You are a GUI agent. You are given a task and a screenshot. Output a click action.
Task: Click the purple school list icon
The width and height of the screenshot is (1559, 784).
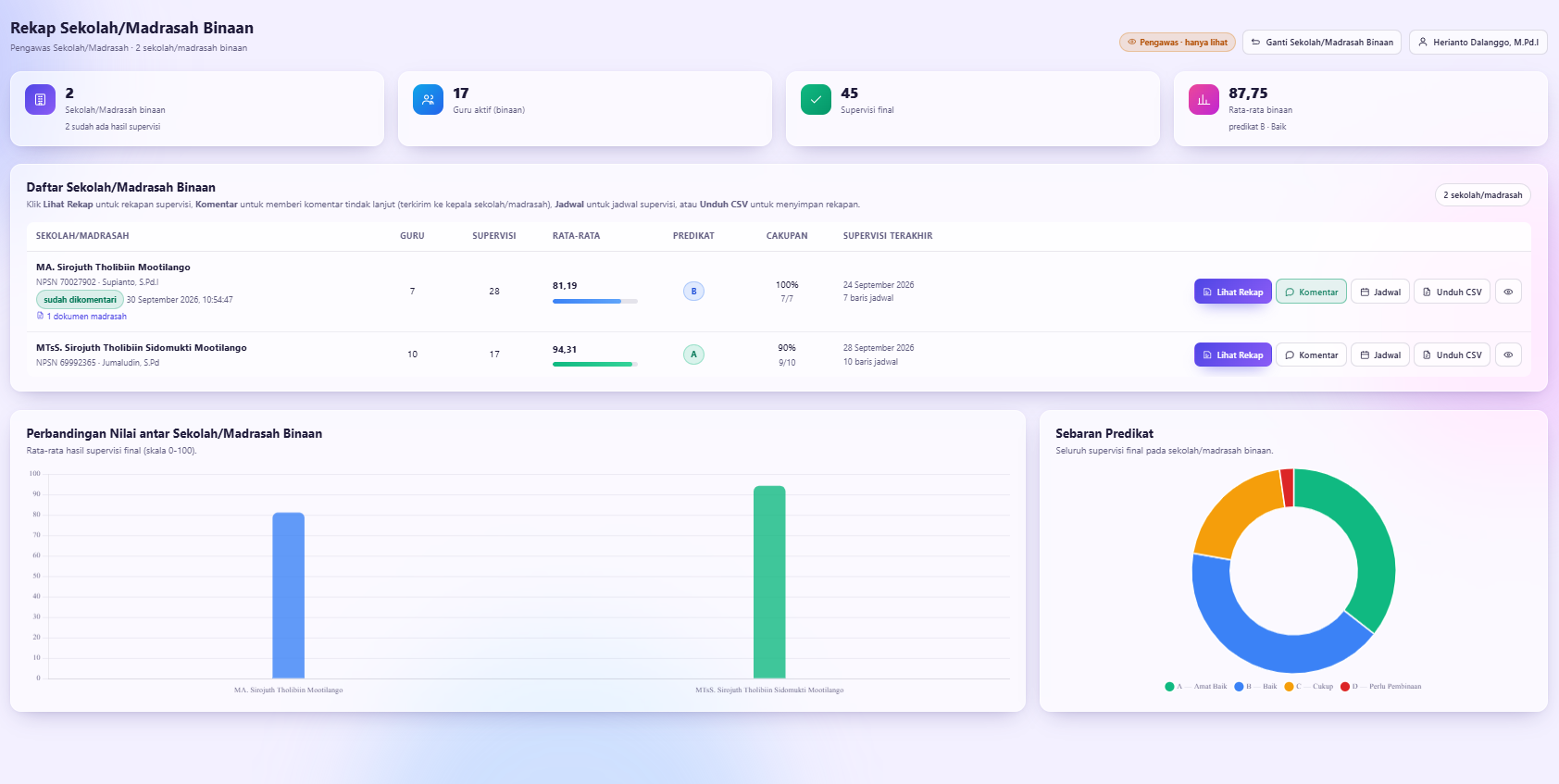click(x=40, y=99)
